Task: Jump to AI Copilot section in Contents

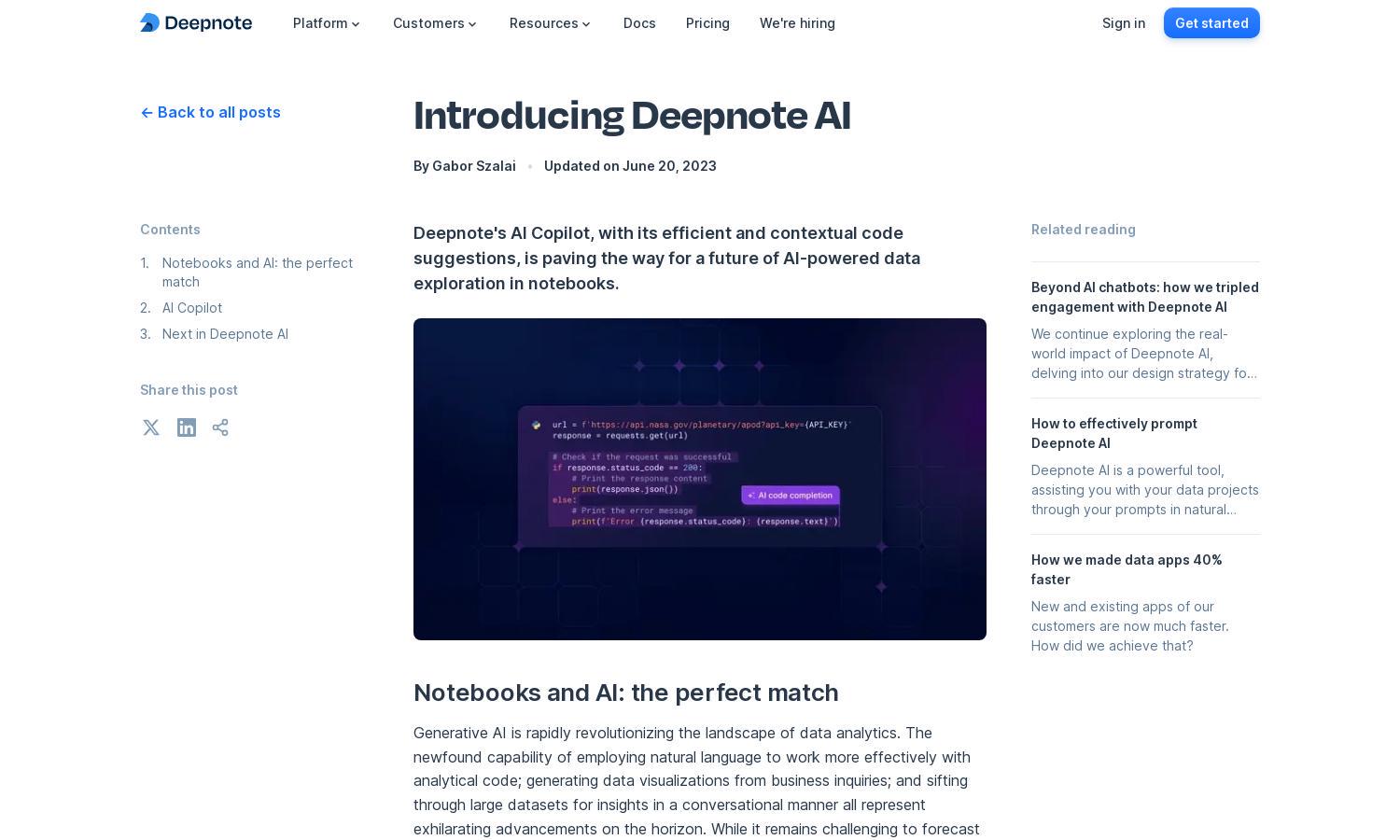Action: point(192,307)
